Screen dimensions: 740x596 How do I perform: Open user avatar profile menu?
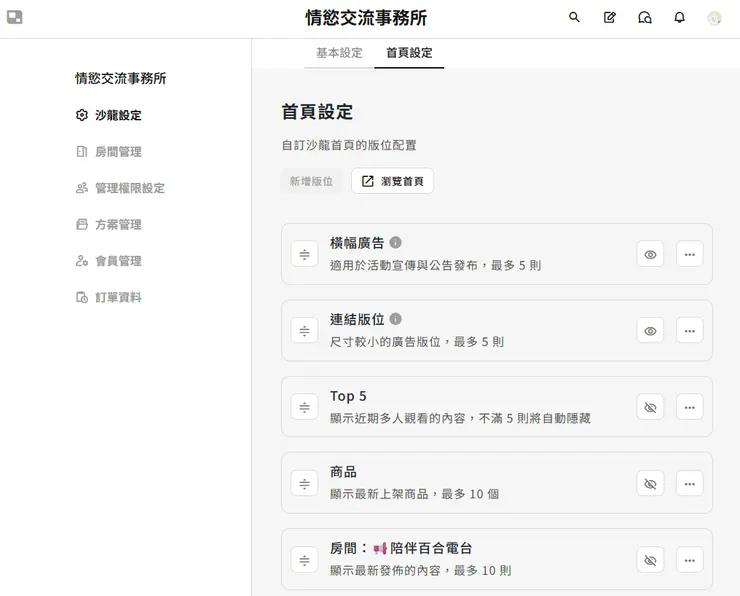714,18
